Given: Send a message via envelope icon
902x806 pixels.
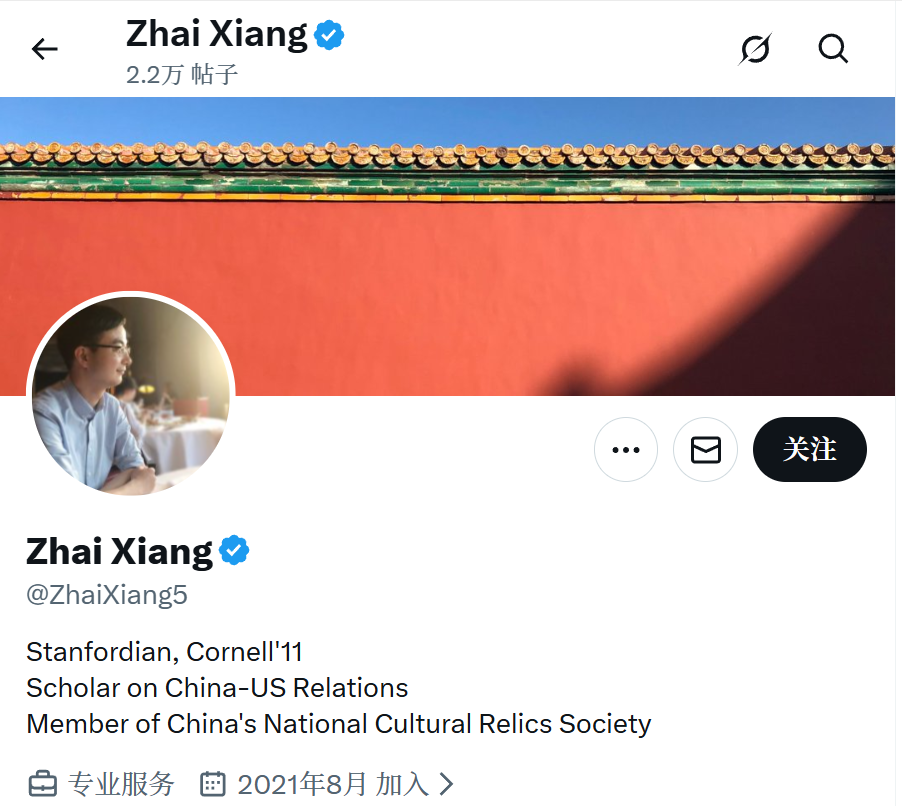Looking at the screenshot, I should pyautogui.click(x=705, y=449).
